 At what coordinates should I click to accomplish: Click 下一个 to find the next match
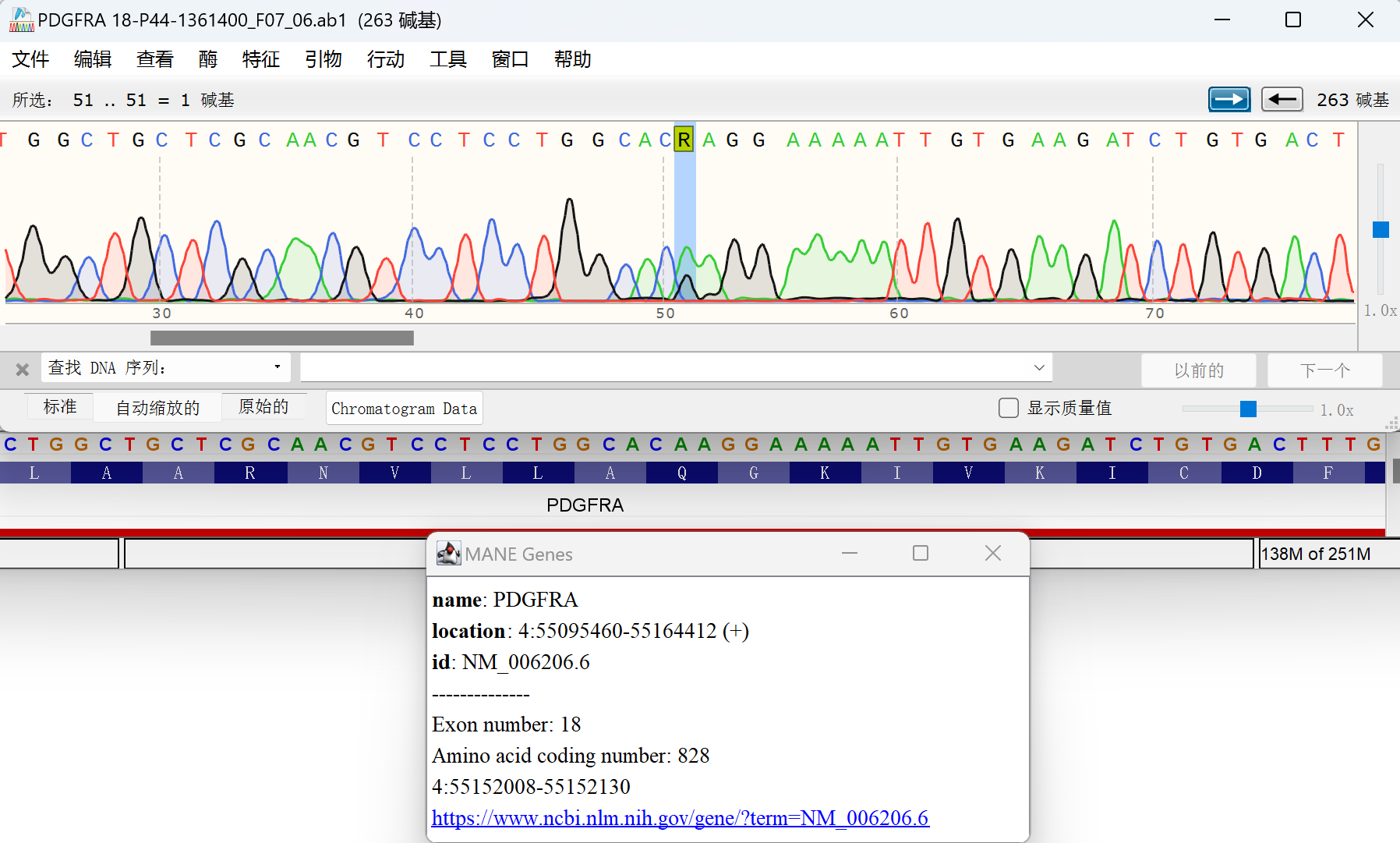[x=1324, y=370]
